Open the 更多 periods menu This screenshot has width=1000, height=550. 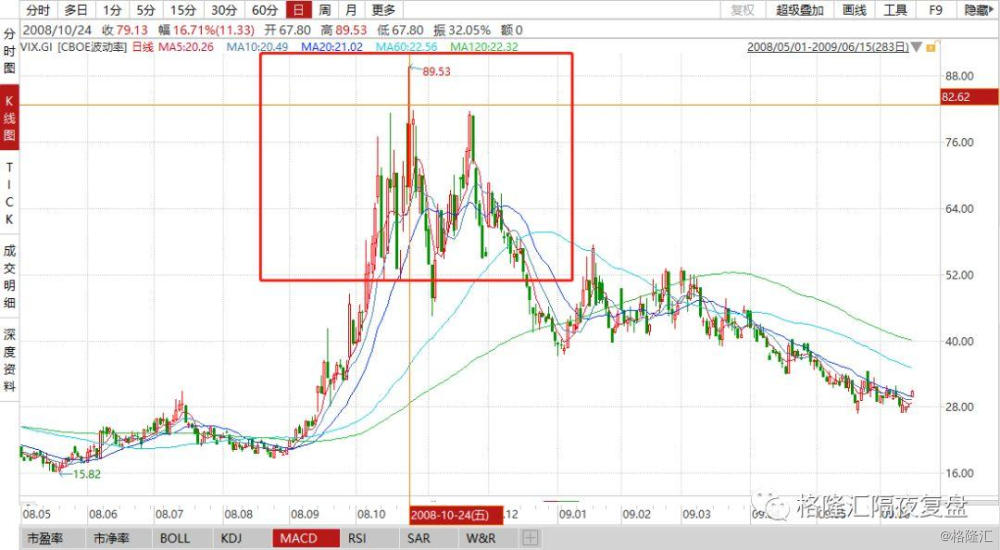coord(383,10)
